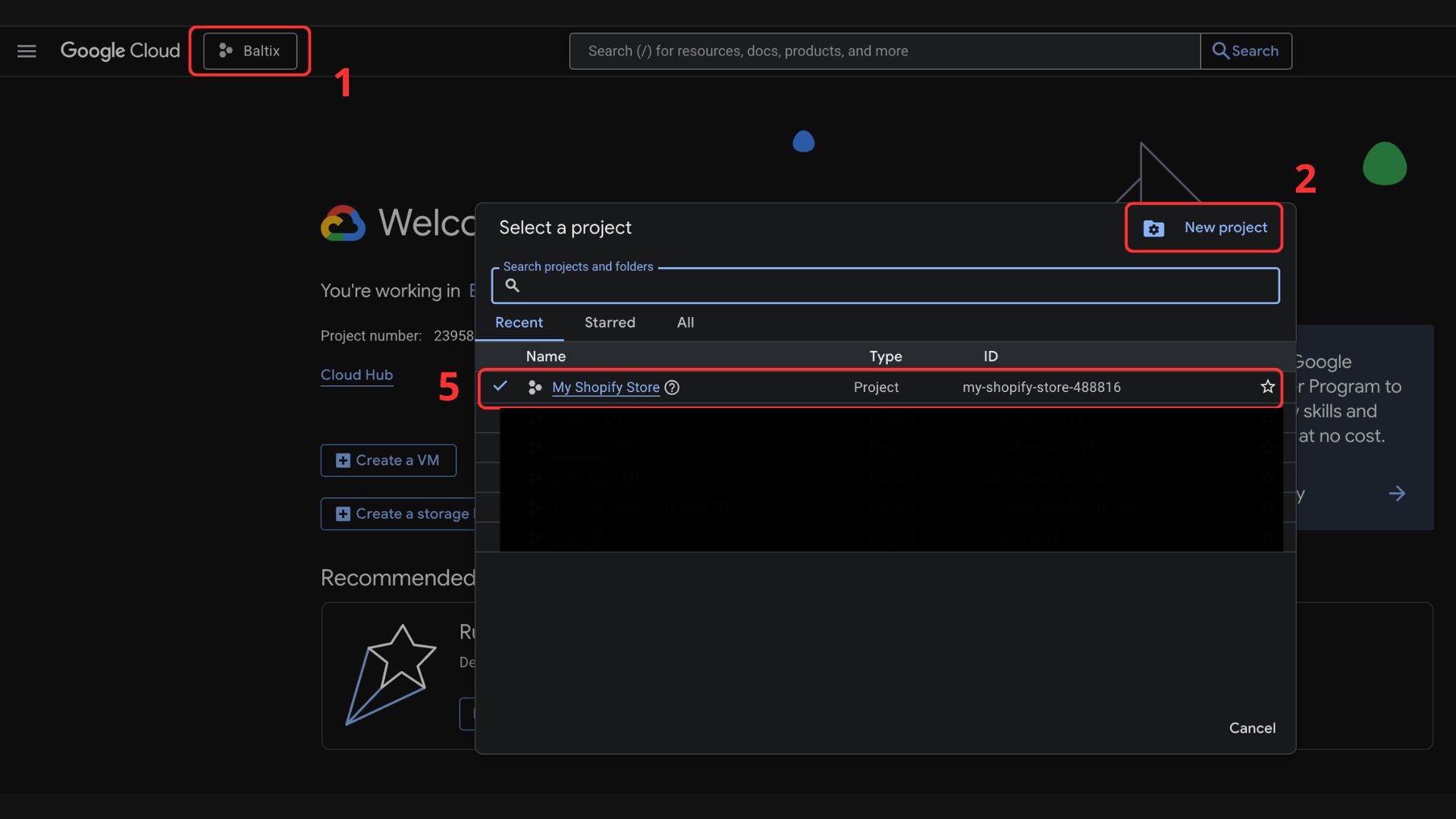This screenshot has height=819, width=1456.
Task: Focus the top resources search bar
Action: (x=883, y=51)
